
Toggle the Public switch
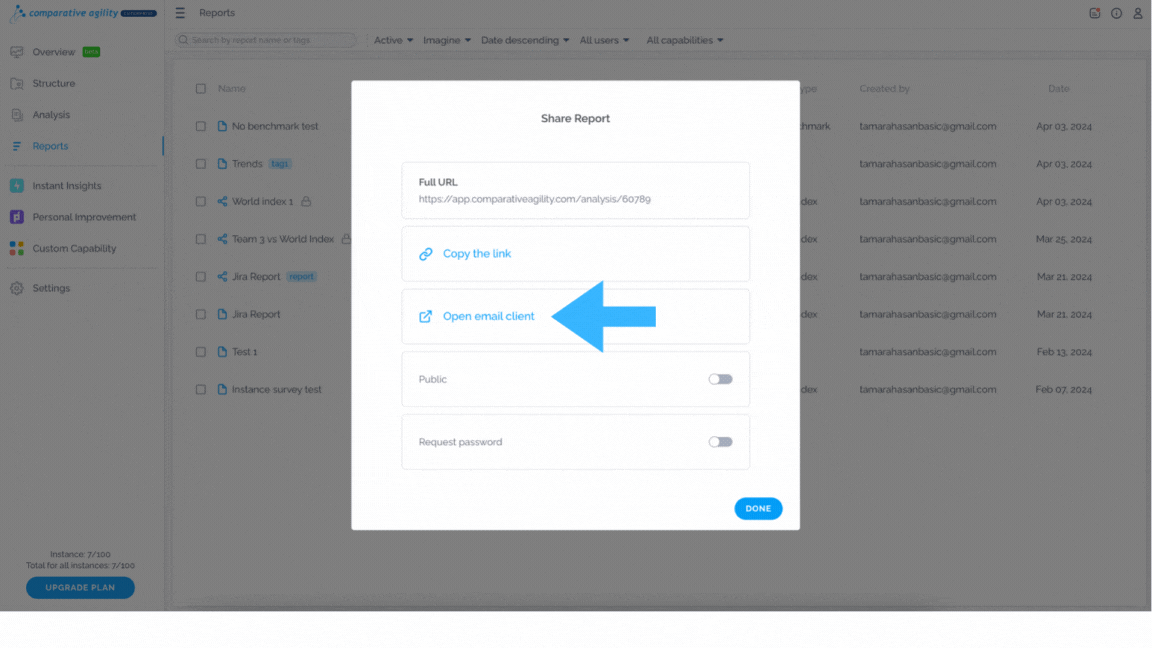click(x=720, y=379)
